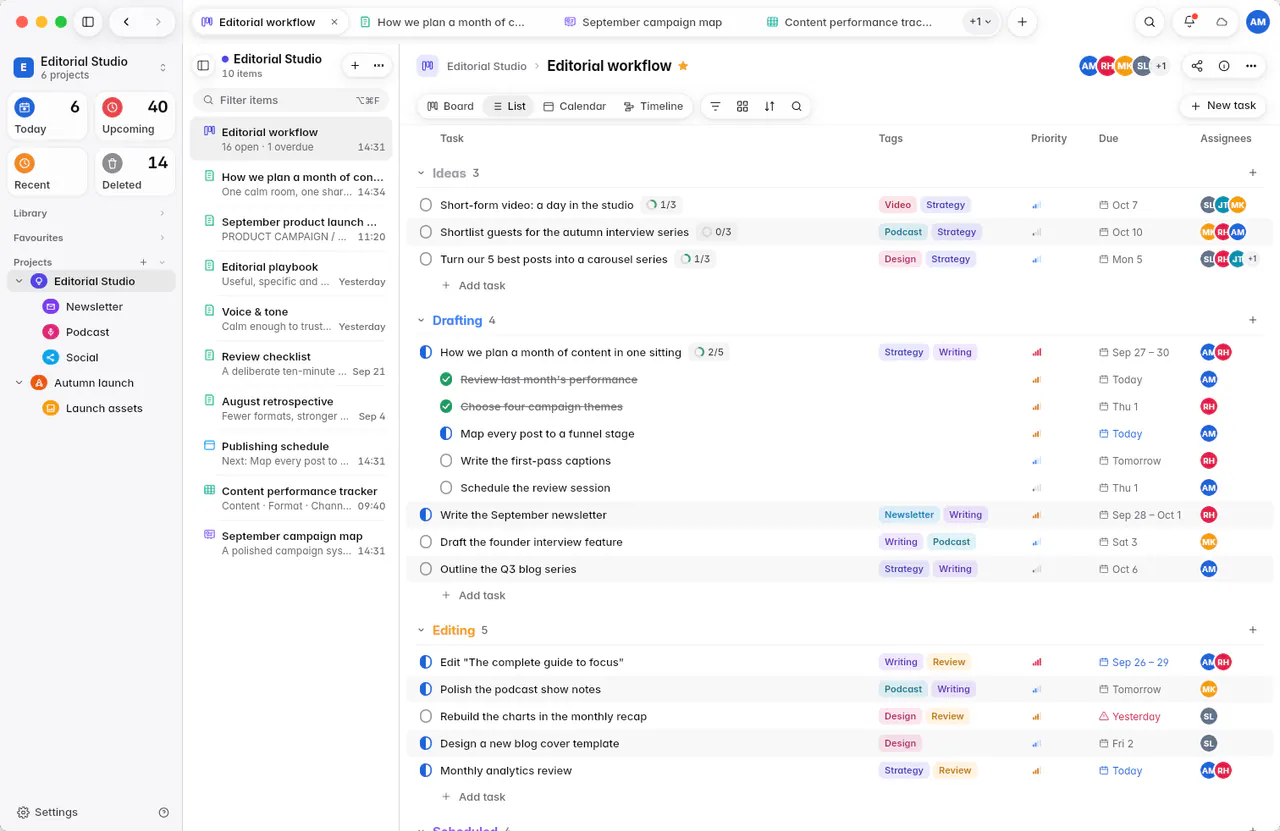
Task: Switch to the Timeline view
Action: coord(653,106)
